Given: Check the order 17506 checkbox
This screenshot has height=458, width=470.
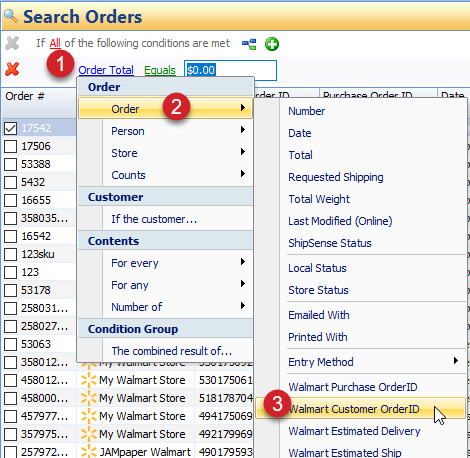Looking at the screenshot, I should tap(11, 146).
